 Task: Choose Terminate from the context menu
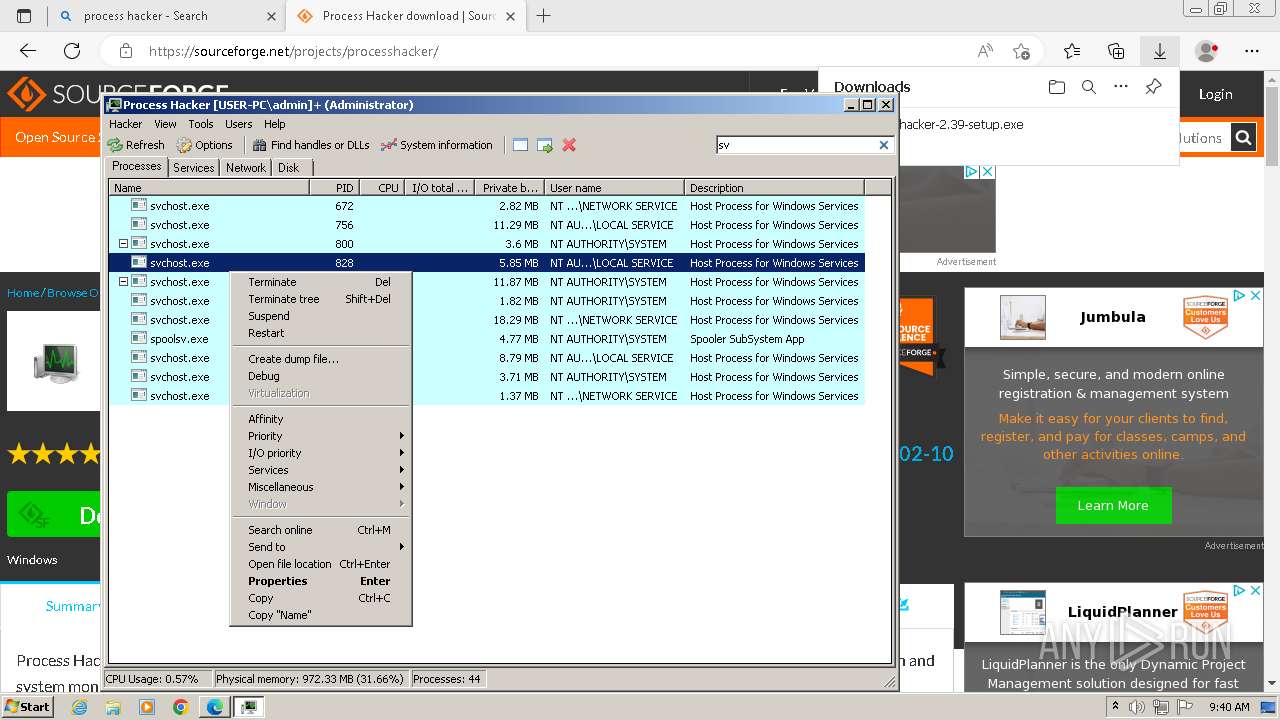pyautogui.click(x=320, y=282)
